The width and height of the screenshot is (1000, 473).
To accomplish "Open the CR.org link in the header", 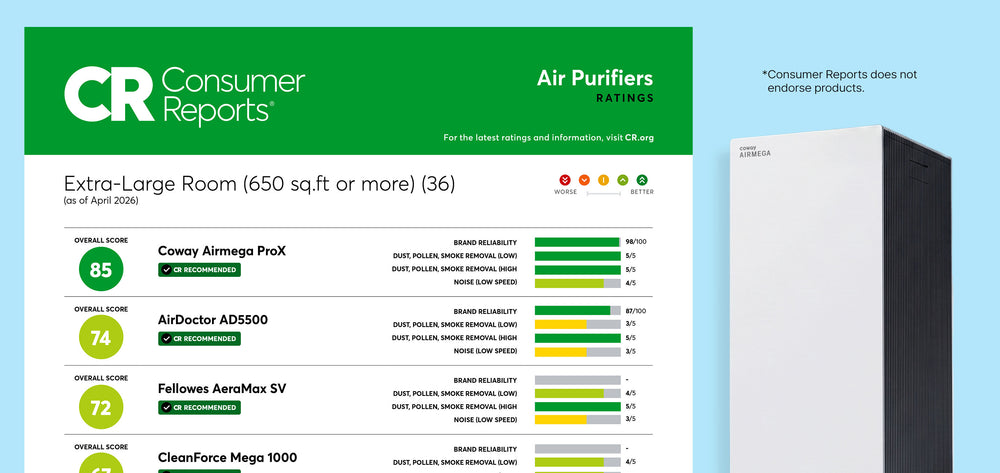I will click(639, 137).
